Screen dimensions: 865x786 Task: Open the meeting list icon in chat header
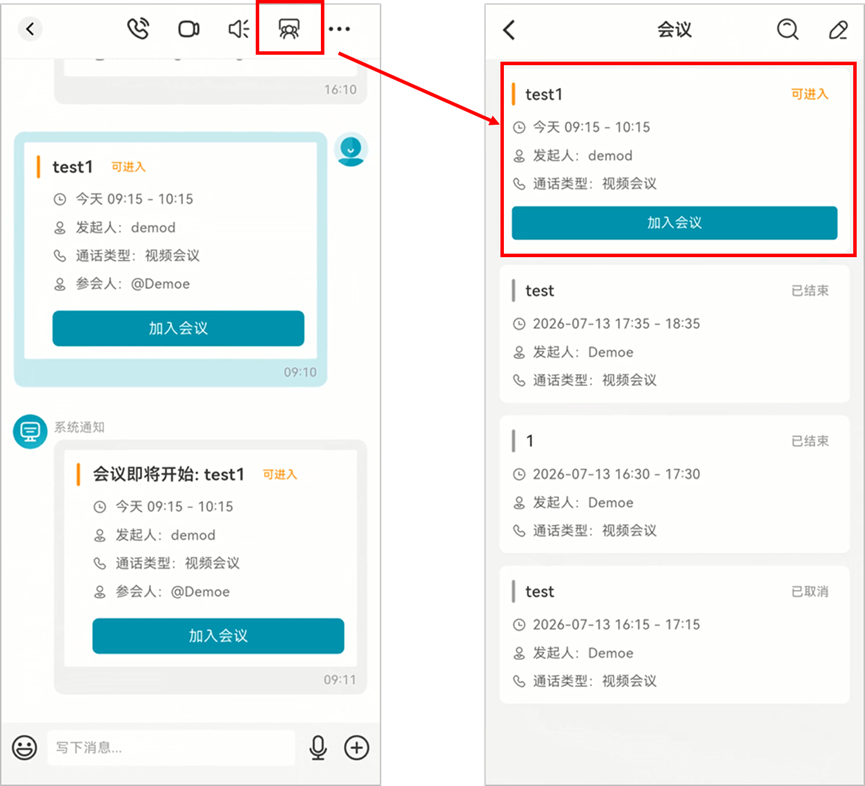(289, 29)
